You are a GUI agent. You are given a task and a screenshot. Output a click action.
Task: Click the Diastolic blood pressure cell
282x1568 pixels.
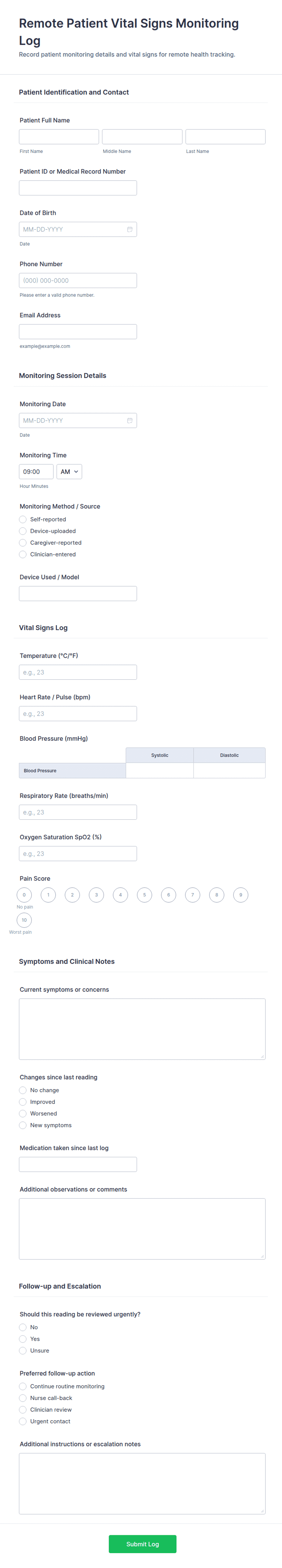pyautogui.click(x=229, y=770)
